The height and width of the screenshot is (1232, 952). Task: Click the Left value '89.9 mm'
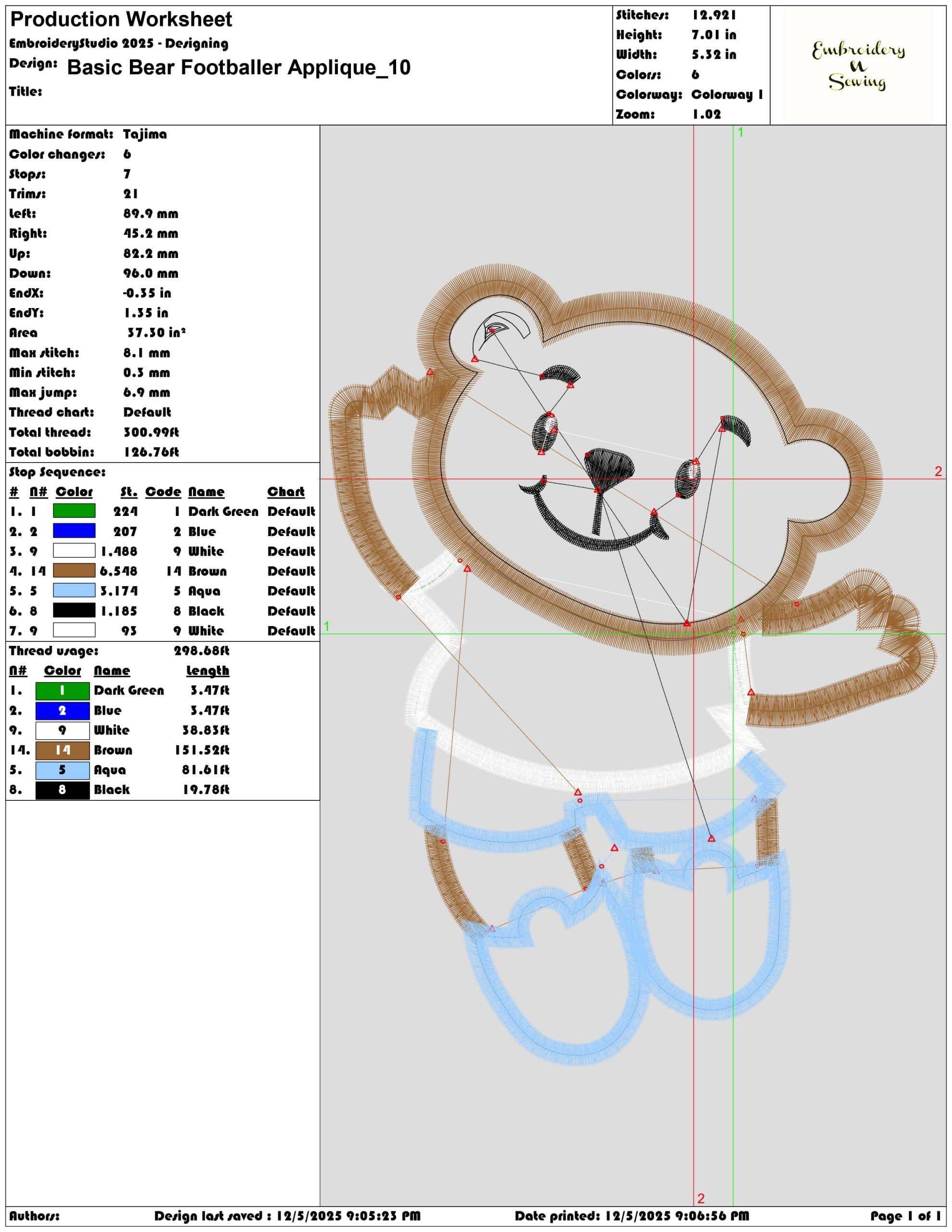151,214
